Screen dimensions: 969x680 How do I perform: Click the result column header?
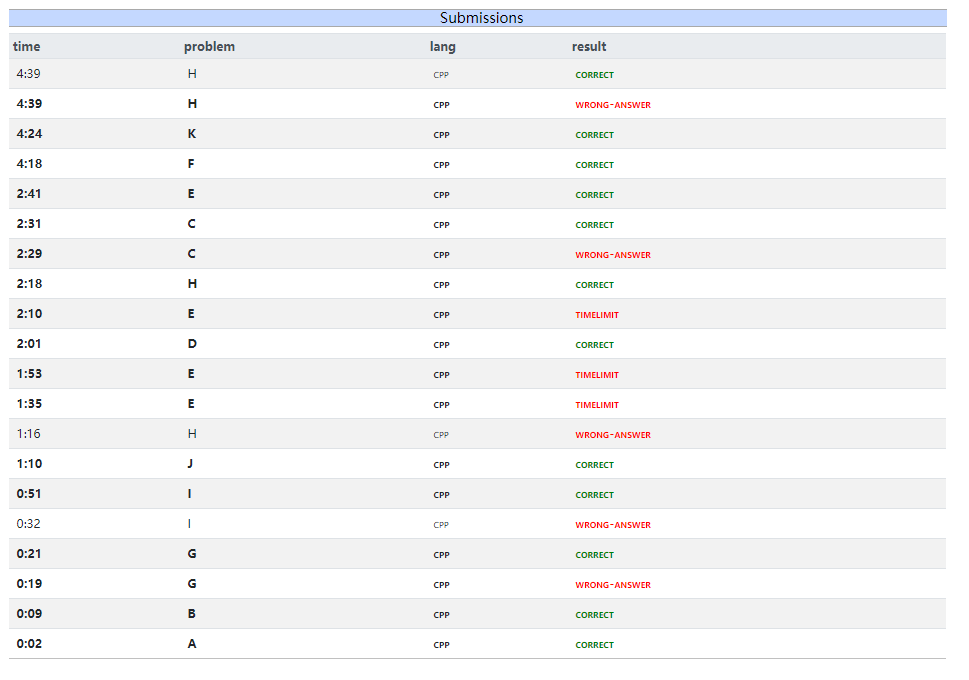(589, 47)
